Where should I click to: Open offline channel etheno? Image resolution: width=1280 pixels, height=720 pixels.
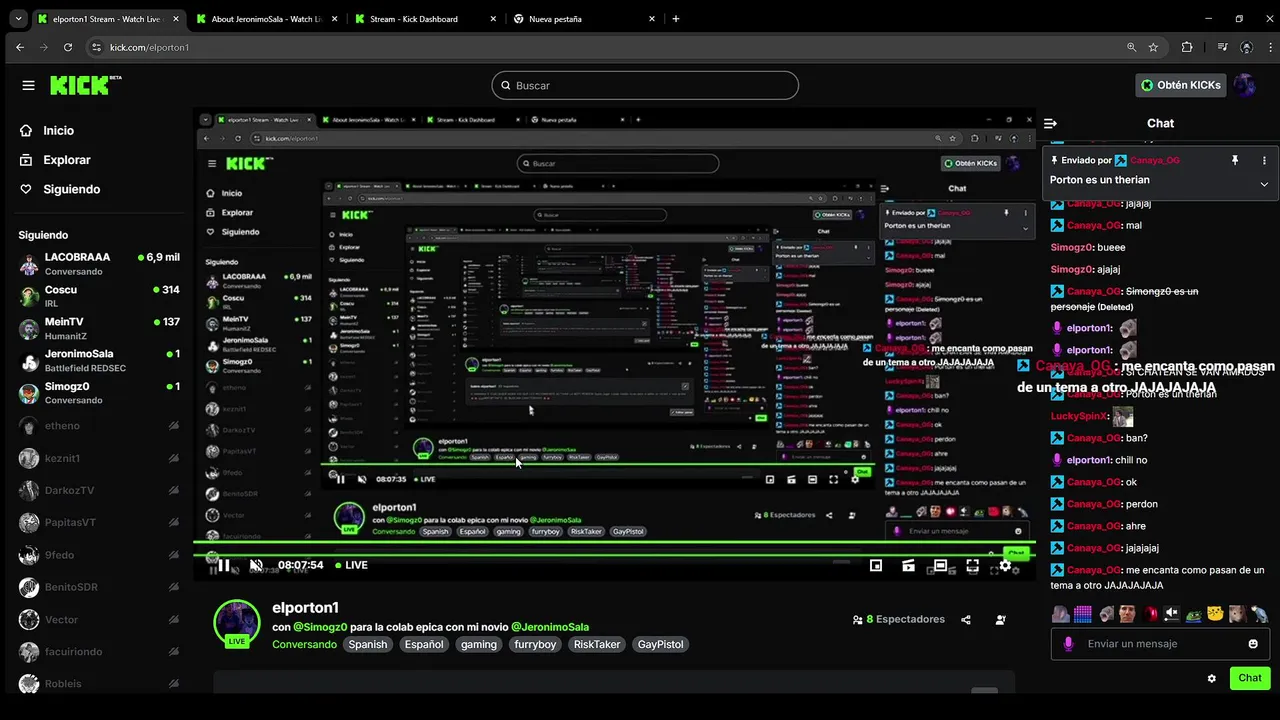pos(98,426)
